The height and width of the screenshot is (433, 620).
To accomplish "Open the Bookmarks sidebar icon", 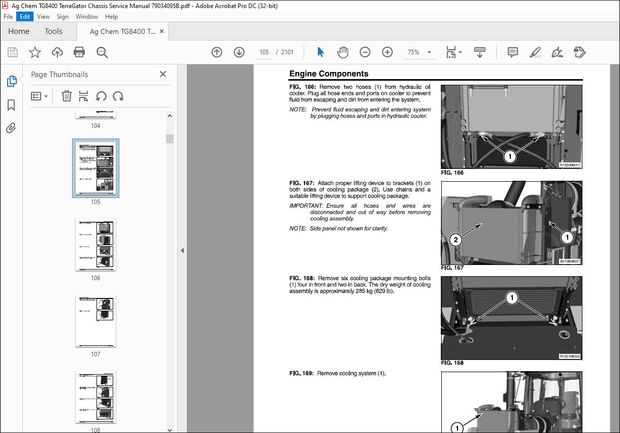I will (x=11, y=105).
